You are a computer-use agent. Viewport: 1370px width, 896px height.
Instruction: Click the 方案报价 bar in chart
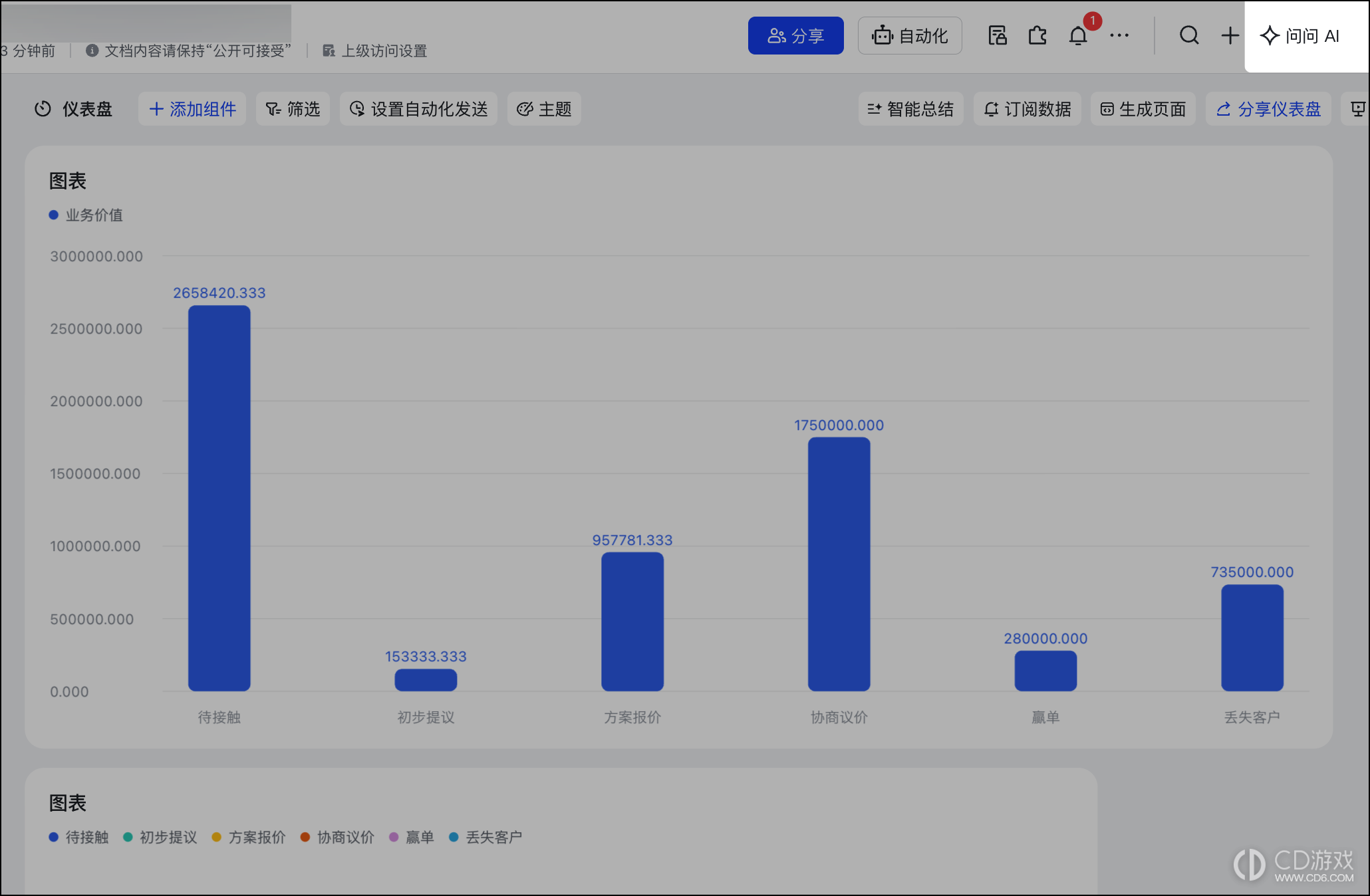pyautogui.click(x=632, y=621)
